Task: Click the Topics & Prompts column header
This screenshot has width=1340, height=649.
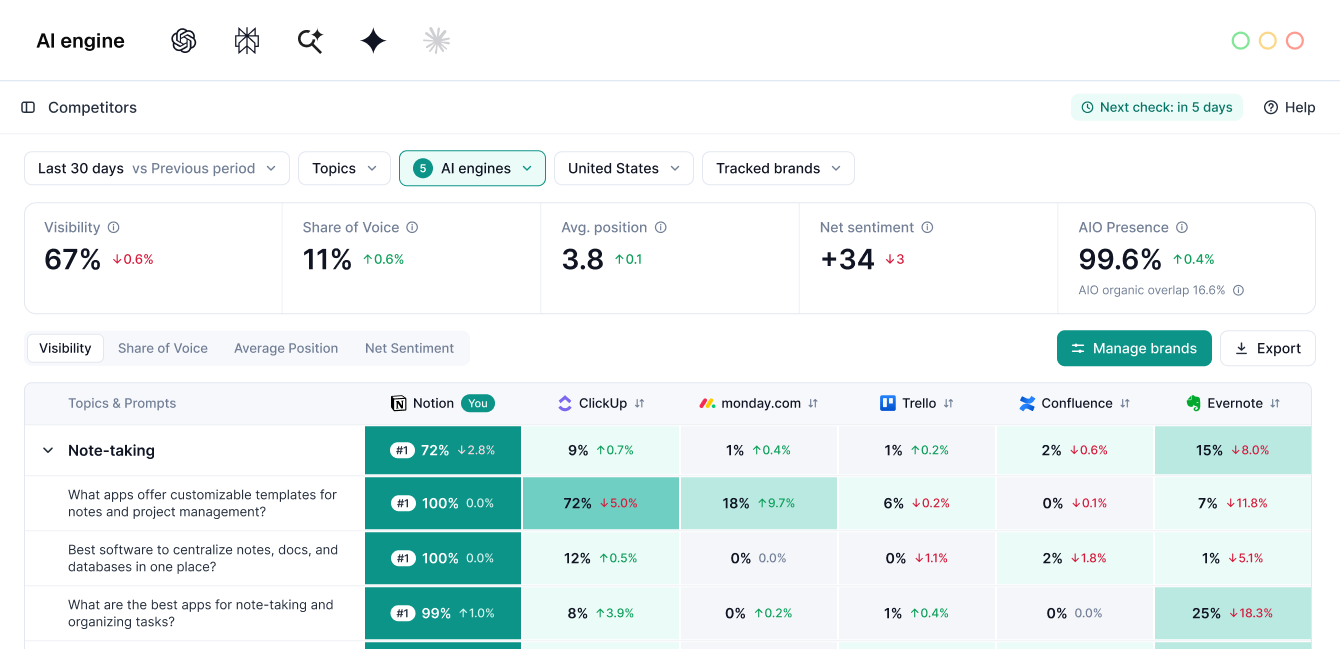Action: click(122, 403)
